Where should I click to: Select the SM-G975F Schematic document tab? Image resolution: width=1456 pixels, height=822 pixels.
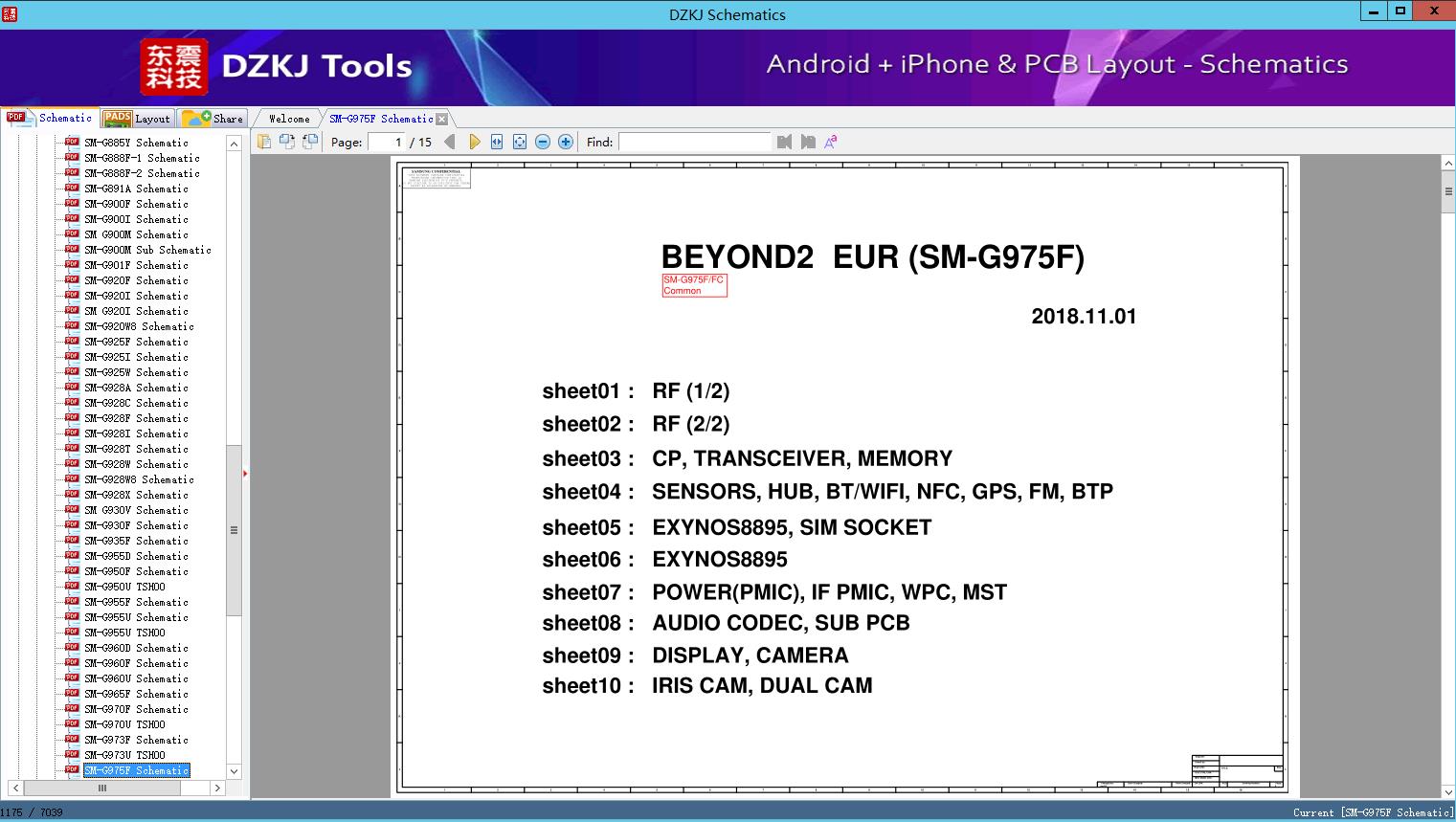381,119
